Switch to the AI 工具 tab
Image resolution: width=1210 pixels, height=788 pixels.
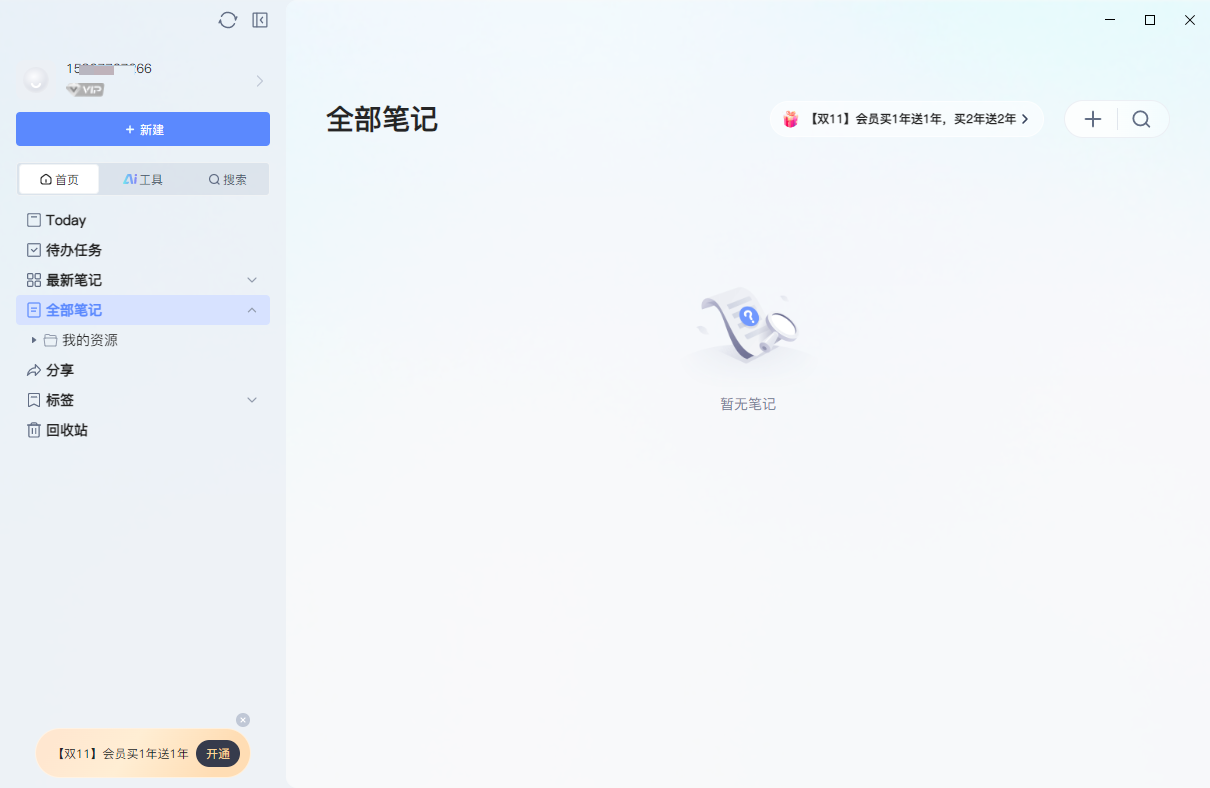coord(142,179)
